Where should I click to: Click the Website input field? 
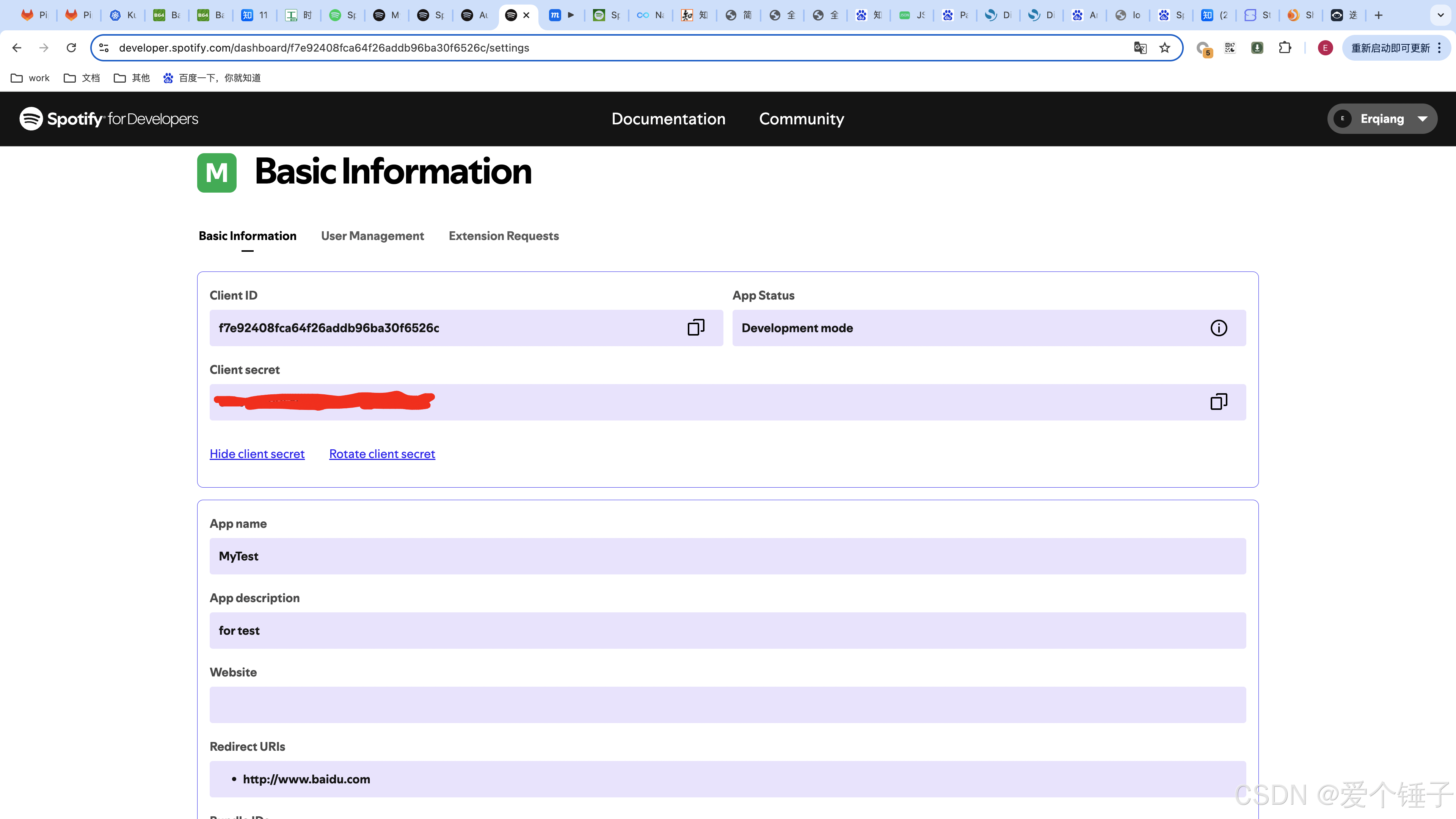tap(728, 704)
